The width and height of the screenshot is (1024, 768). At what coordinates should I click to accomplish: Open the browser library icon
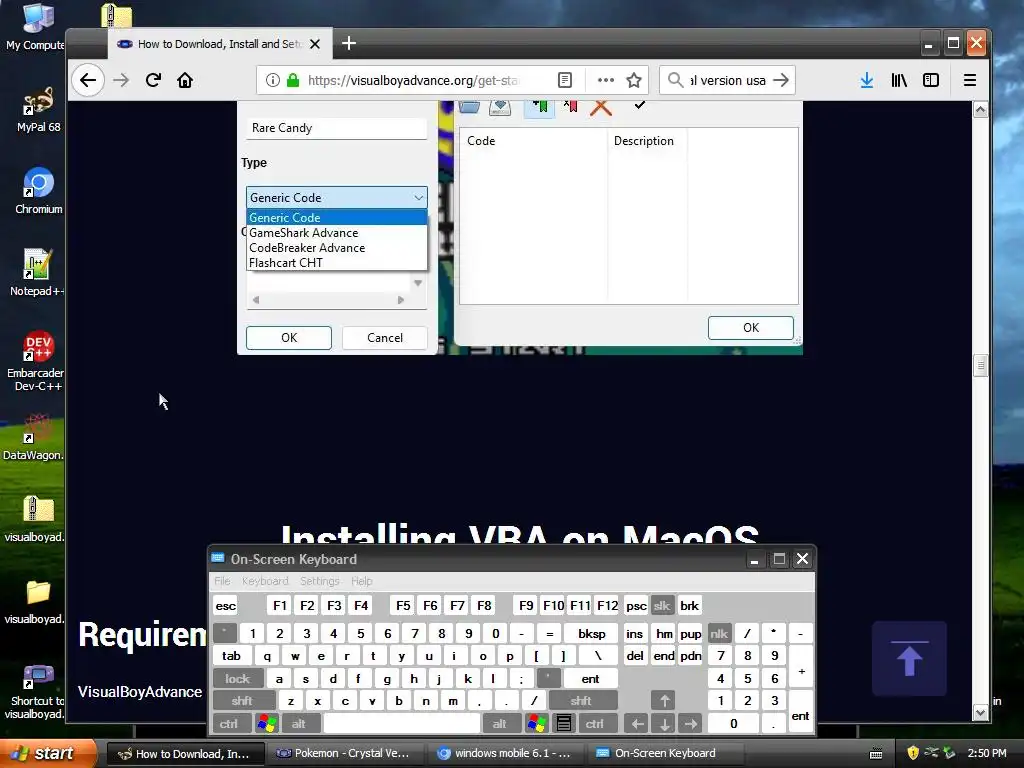pyautogui.click(x=899, y=80)
